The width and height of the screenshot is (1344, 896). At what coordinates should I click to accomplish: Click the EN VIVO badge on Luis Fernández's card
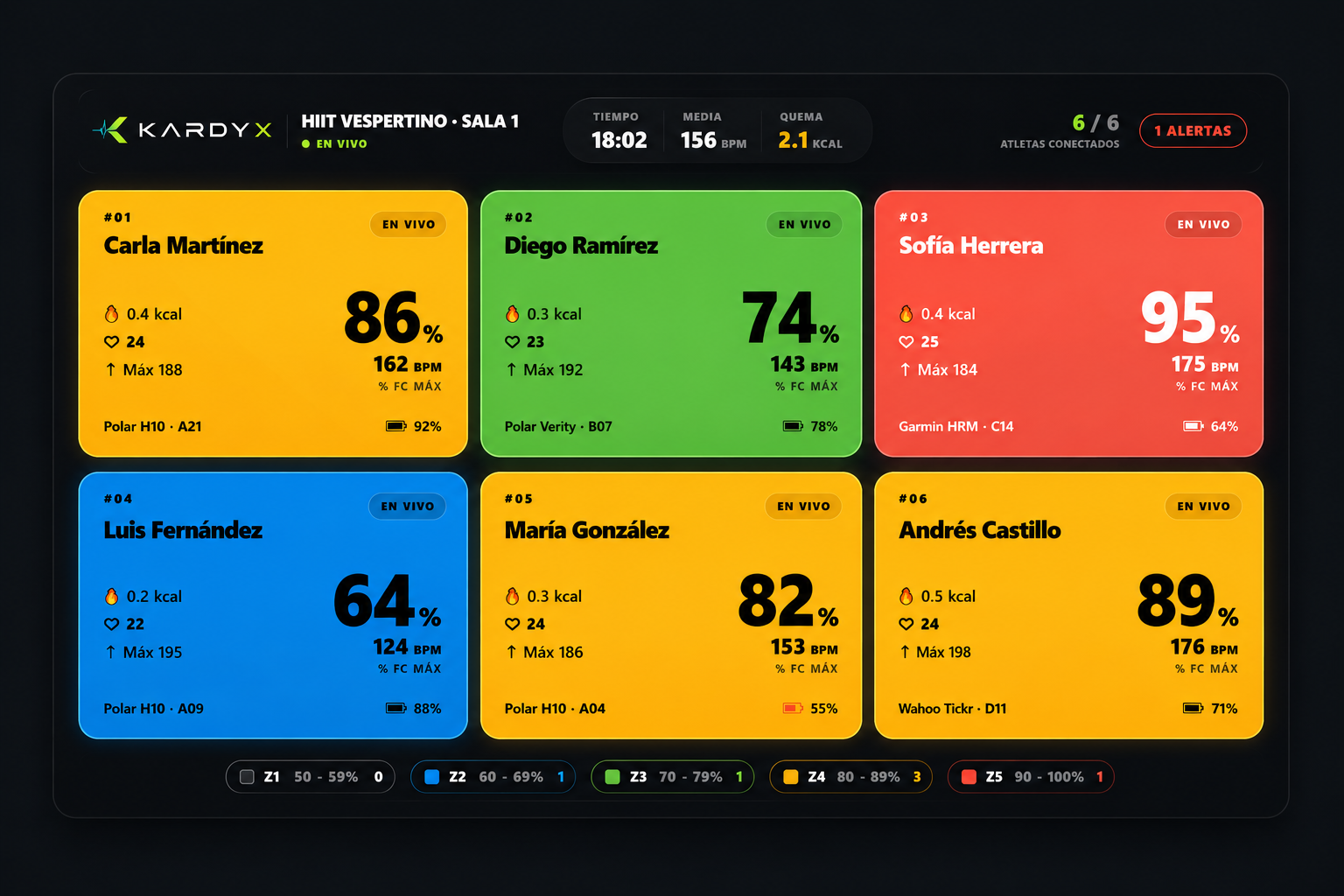(x=407, y=507)
